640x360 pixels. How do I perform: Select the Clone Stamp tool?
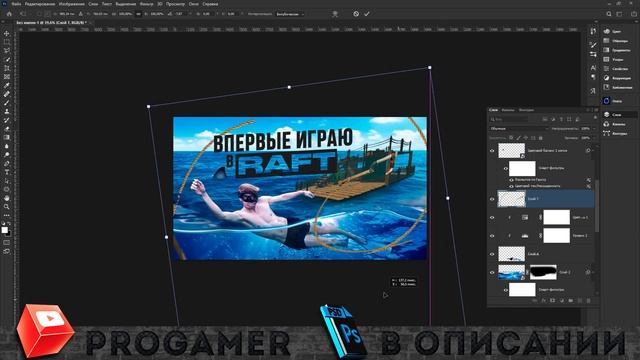(x=7, y=111)
